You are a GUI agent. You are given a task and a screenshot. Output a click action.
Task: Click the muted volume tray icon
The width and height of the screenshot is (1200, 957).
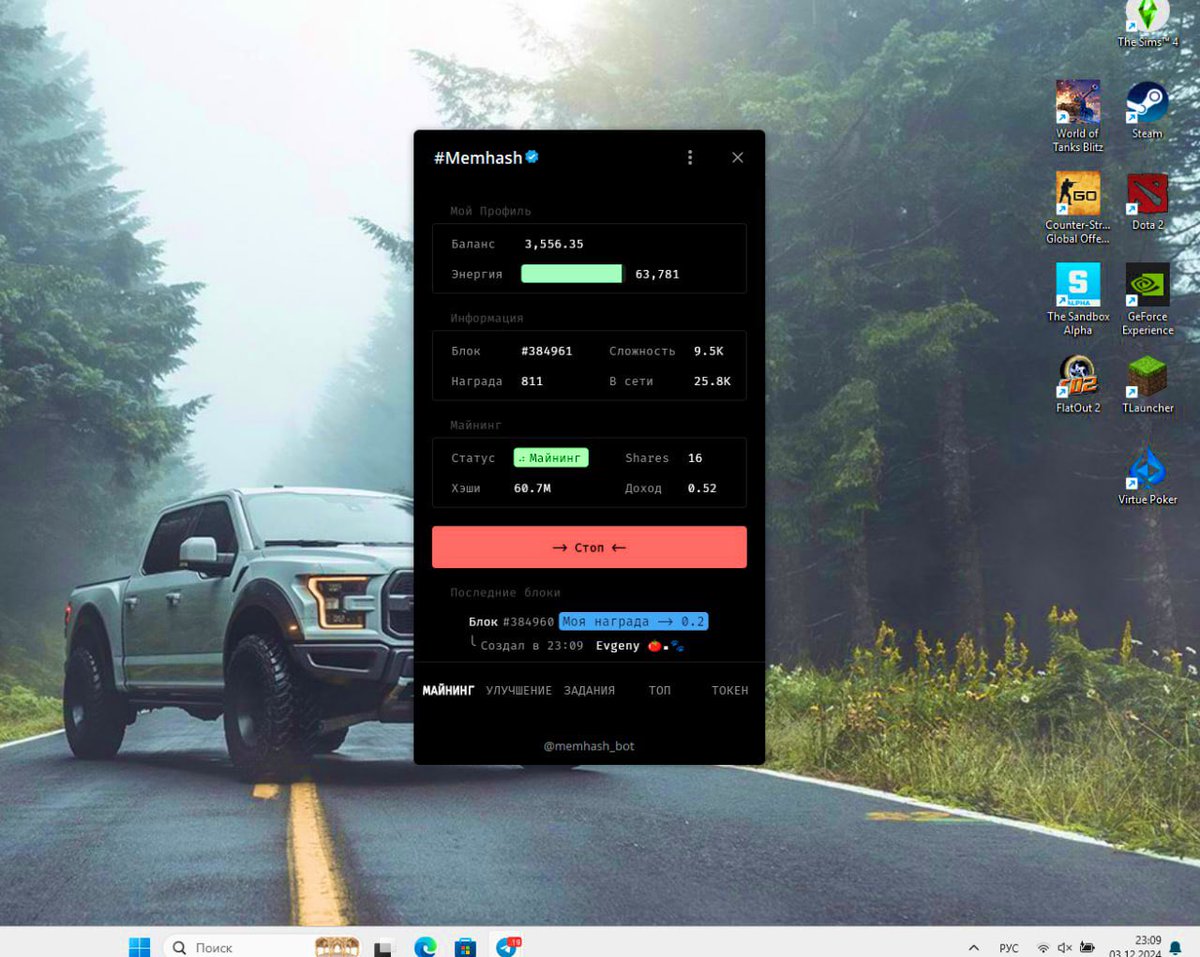pyautogui.click(x=1065, y=948)
